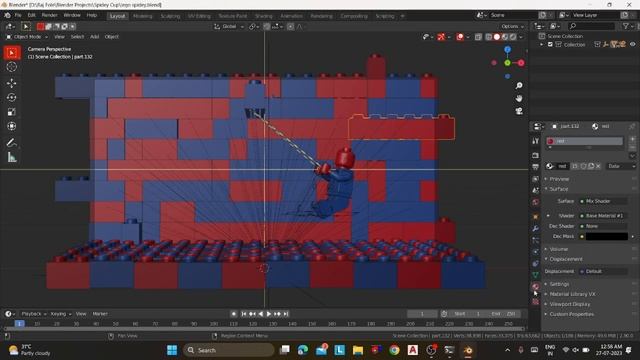
Task: Select the Transform tool
Action: (11, 126)
